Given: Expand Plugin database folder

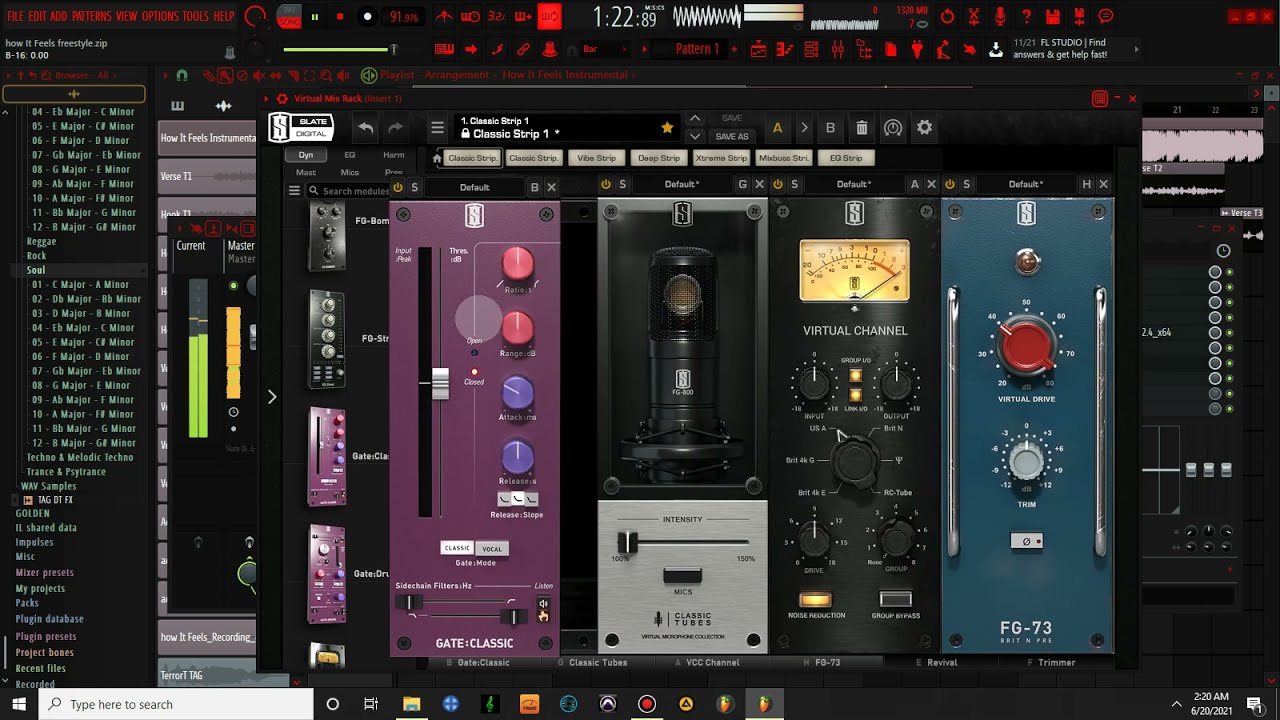Looking at the screenshot, I should [49, 619].
